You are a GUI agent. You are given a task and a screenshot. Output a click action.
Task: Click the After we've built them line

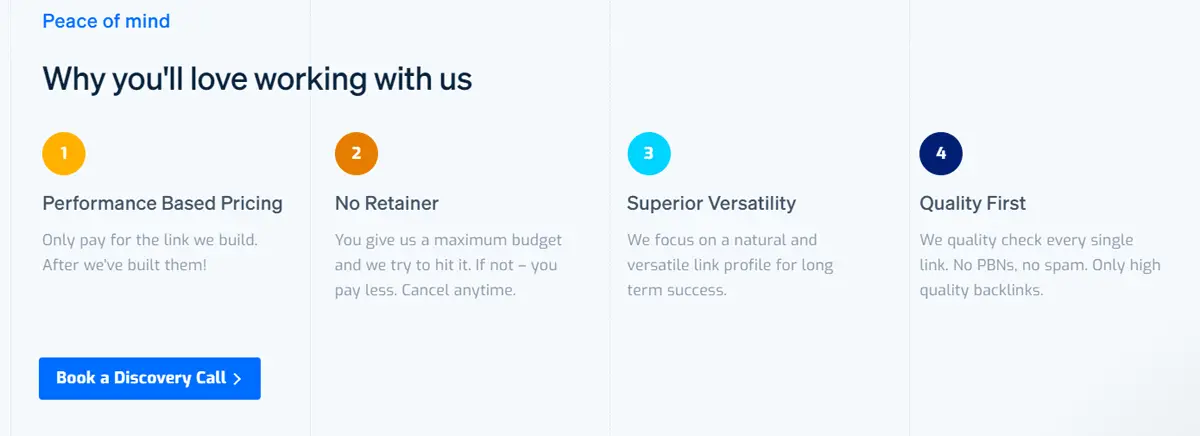click(x=124, y=265)
